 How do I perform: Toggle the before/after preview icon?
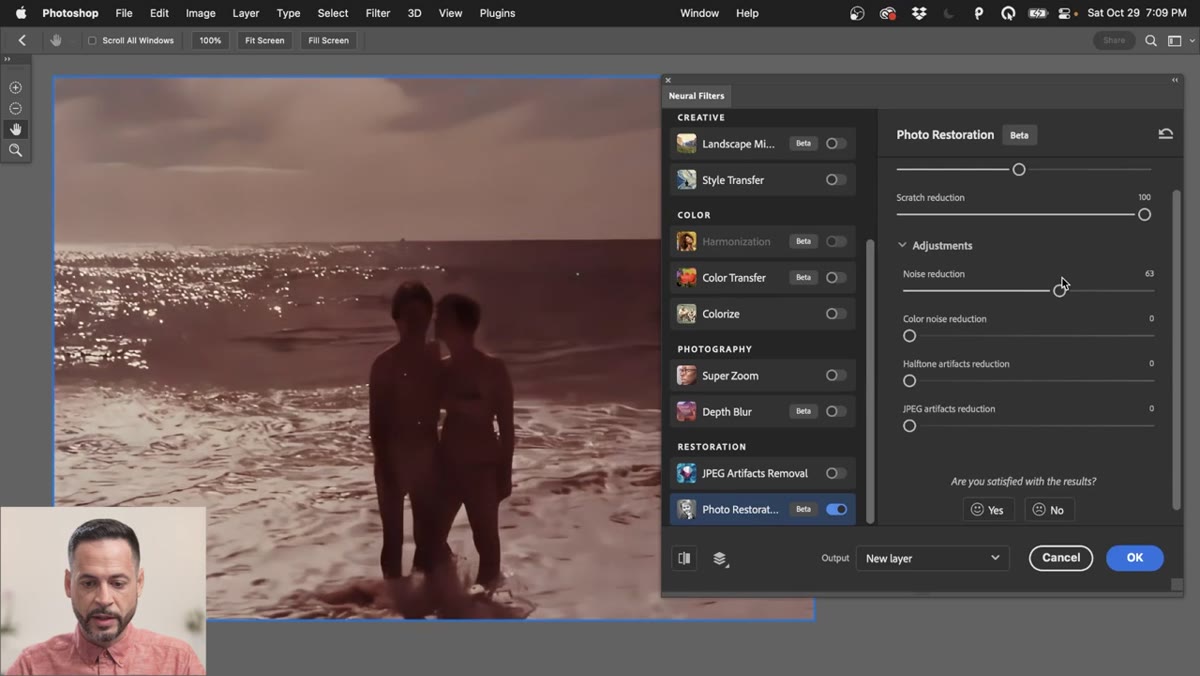tap(685, 558)
